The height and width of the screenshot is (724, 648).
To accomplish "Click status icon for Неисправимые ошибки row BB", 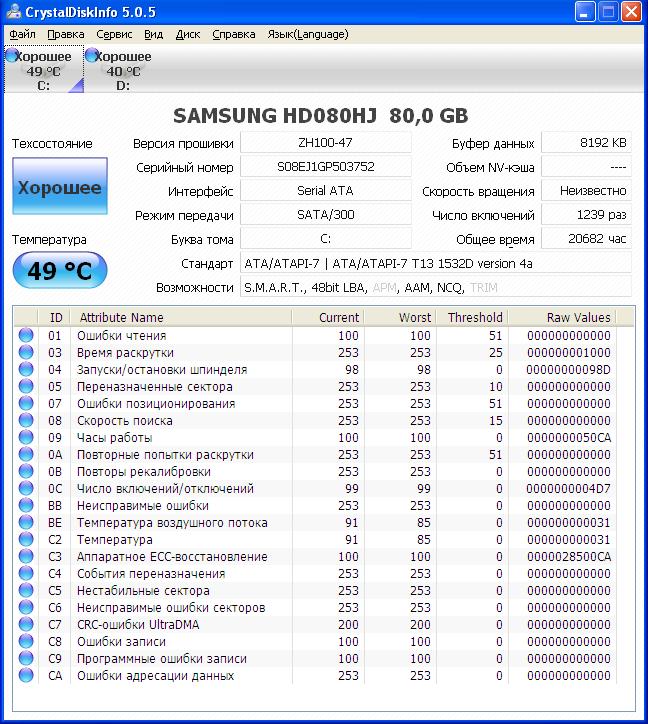I will pyautogui.click(x=26, y=506).
